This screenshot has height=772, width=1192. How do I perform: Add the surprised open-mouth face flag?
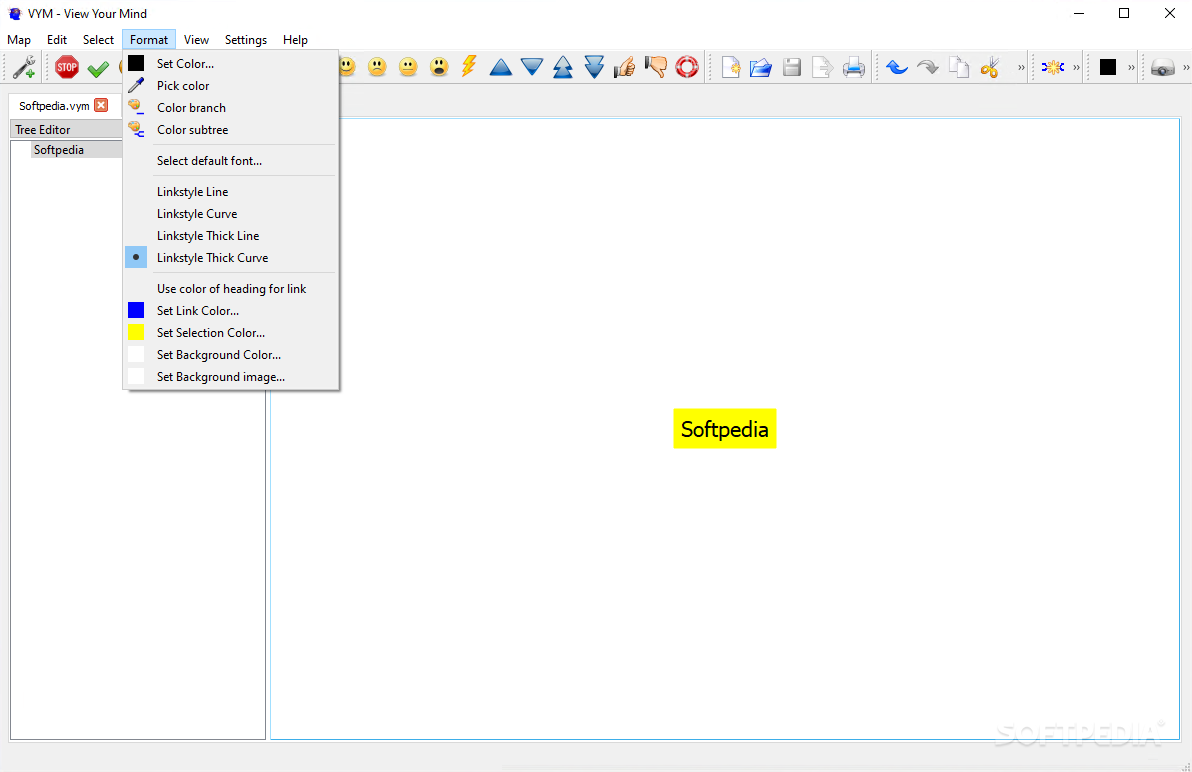tap(439, 68)
